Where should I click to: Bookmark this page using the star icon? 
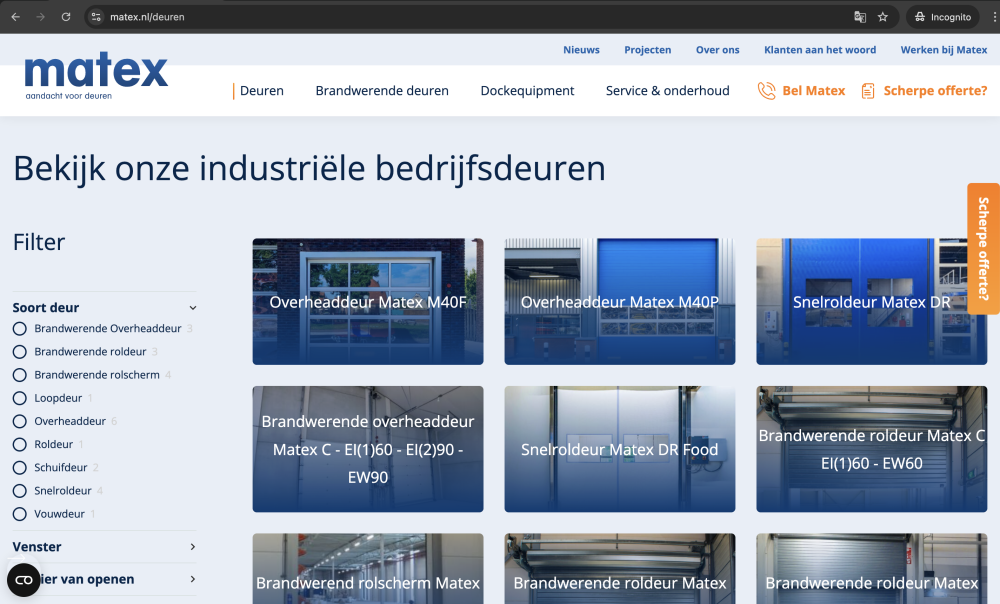click(883, 17)
